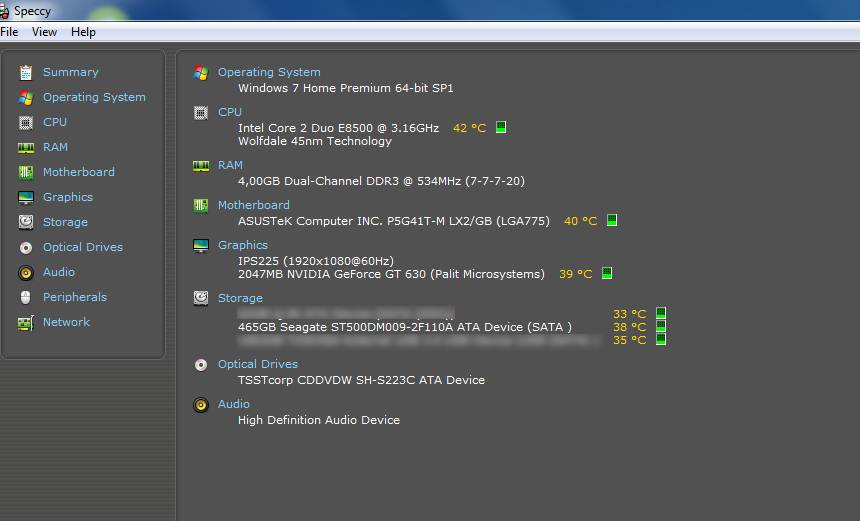Click the green indicator next to motherboard 40 °C
Viewport: 860px width, 521px height.
pyautogui.click(x=612, y=220)
